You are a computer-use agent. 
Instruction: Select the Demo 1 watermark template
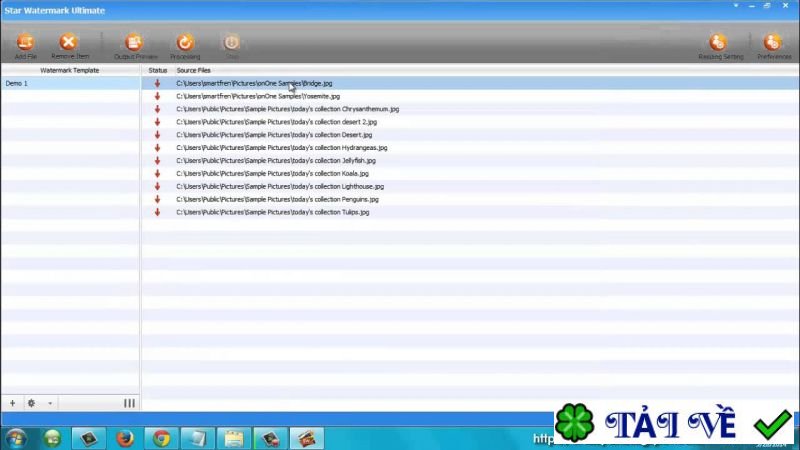pyautogui.click(x=70, y=83)
